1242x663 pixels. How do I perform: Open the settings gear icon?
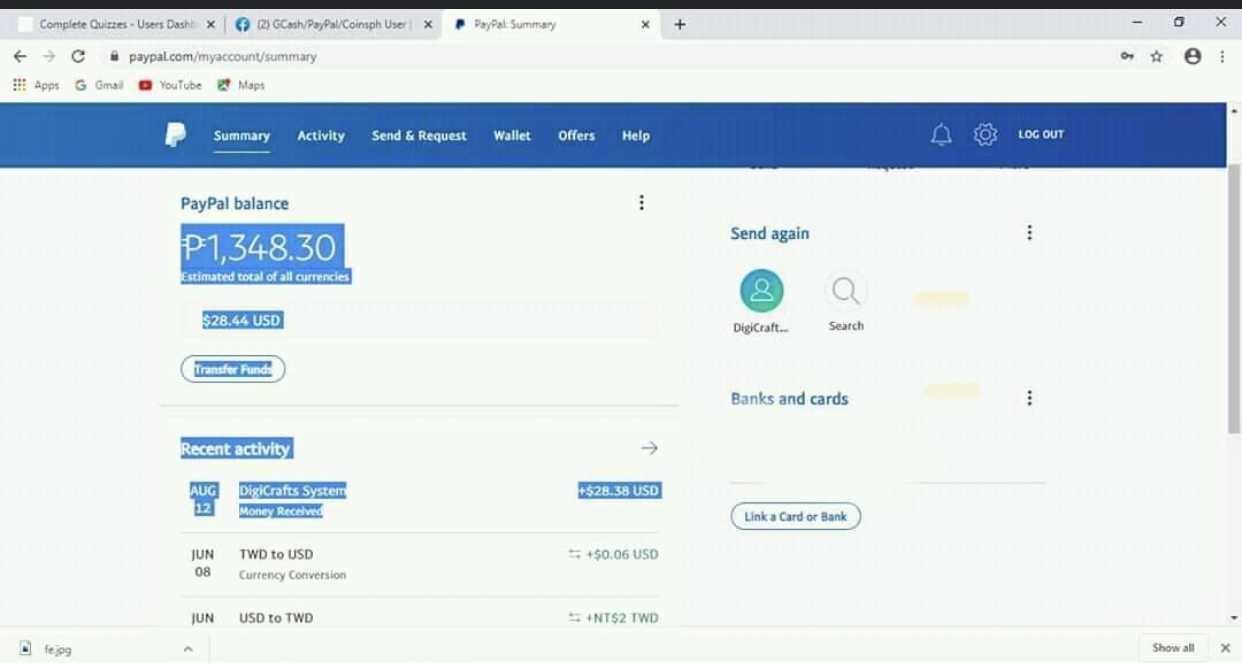(985, 134)
